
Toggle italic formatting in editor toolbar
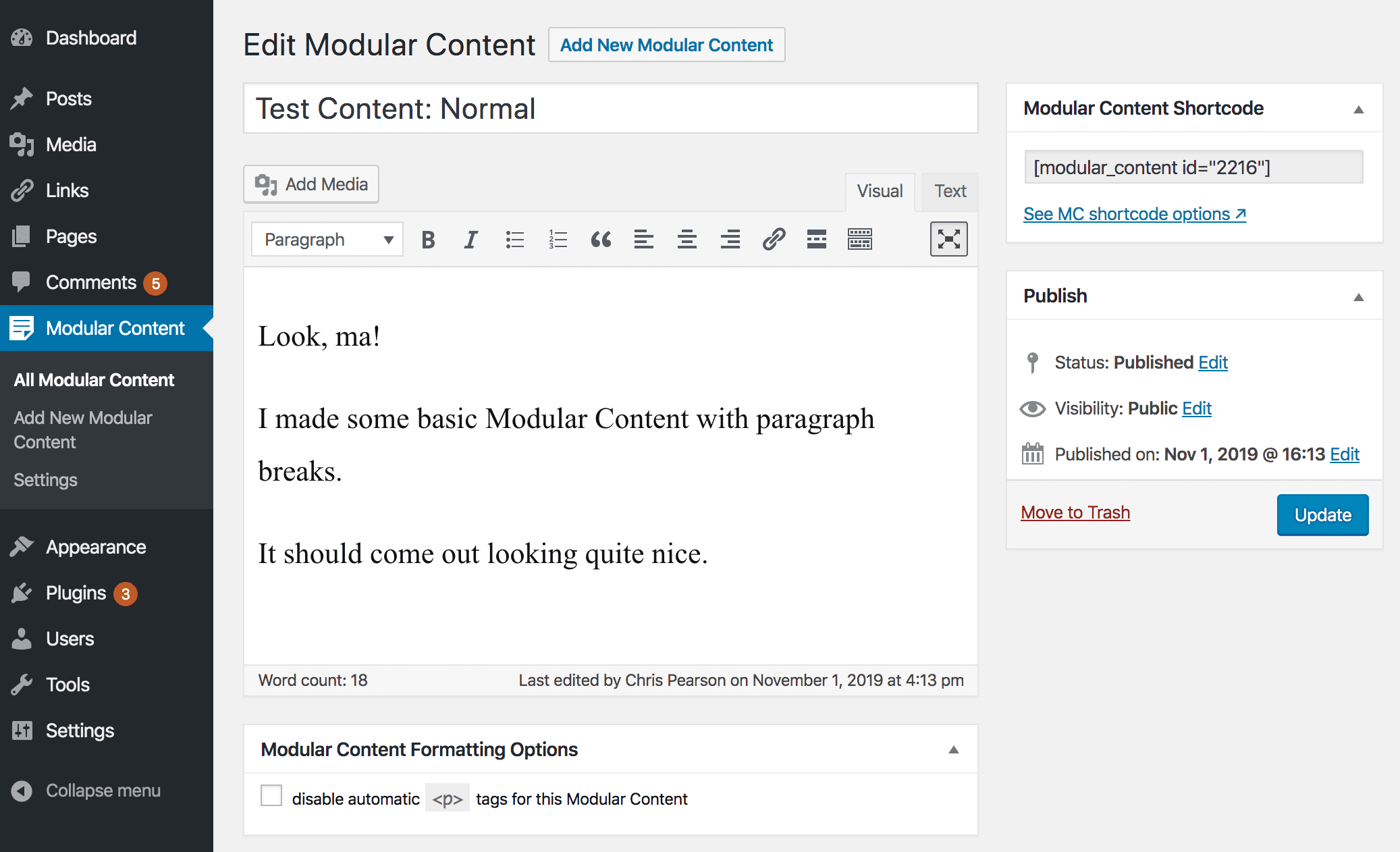(x=471, y=240)
